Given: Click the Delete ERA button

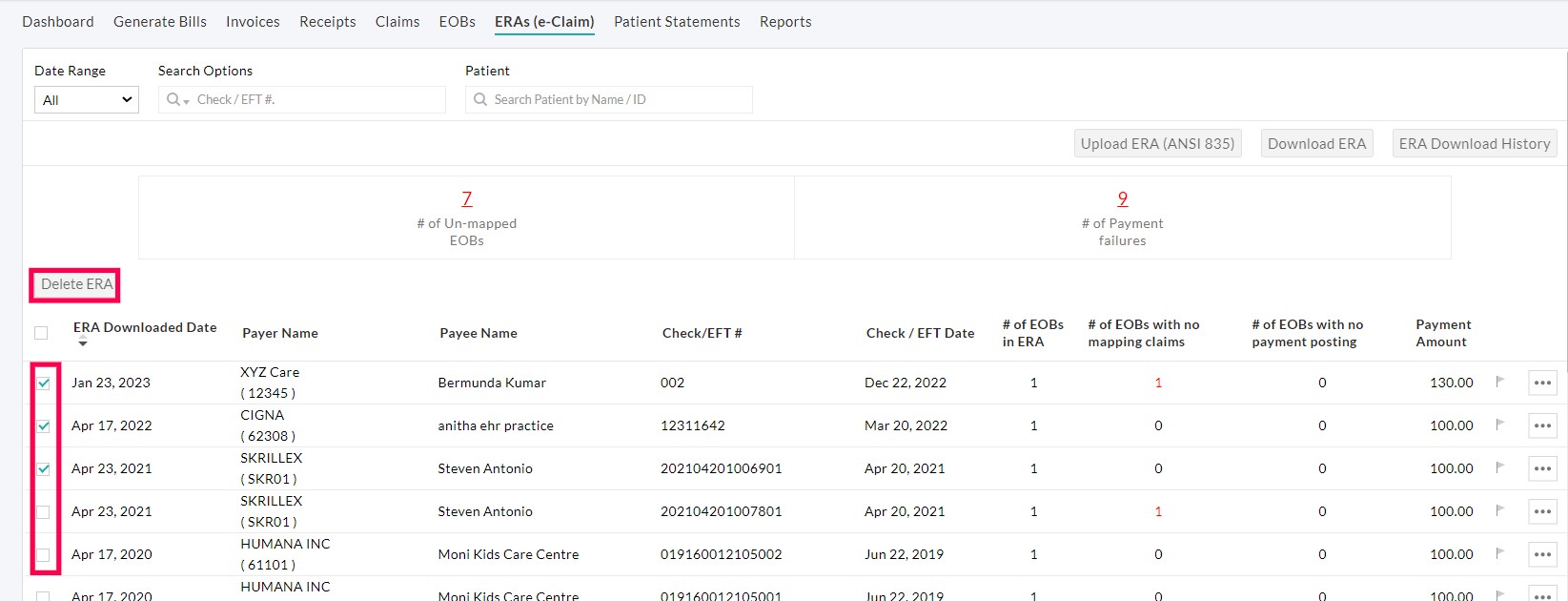Looking at the screenshot, I should point(76,284).
